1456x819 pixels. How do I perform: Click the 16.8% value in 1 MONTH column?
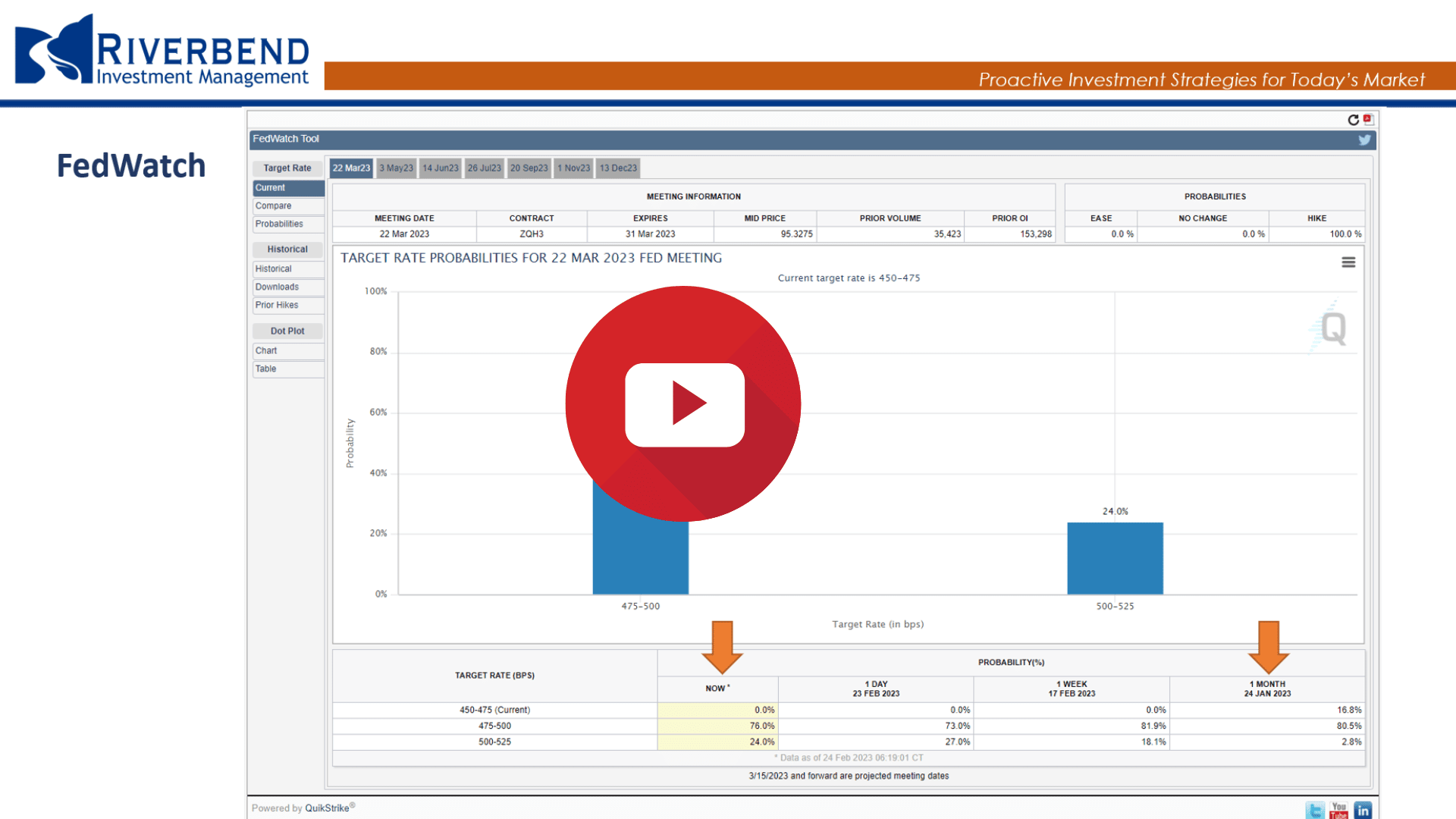click(1349, 711)
